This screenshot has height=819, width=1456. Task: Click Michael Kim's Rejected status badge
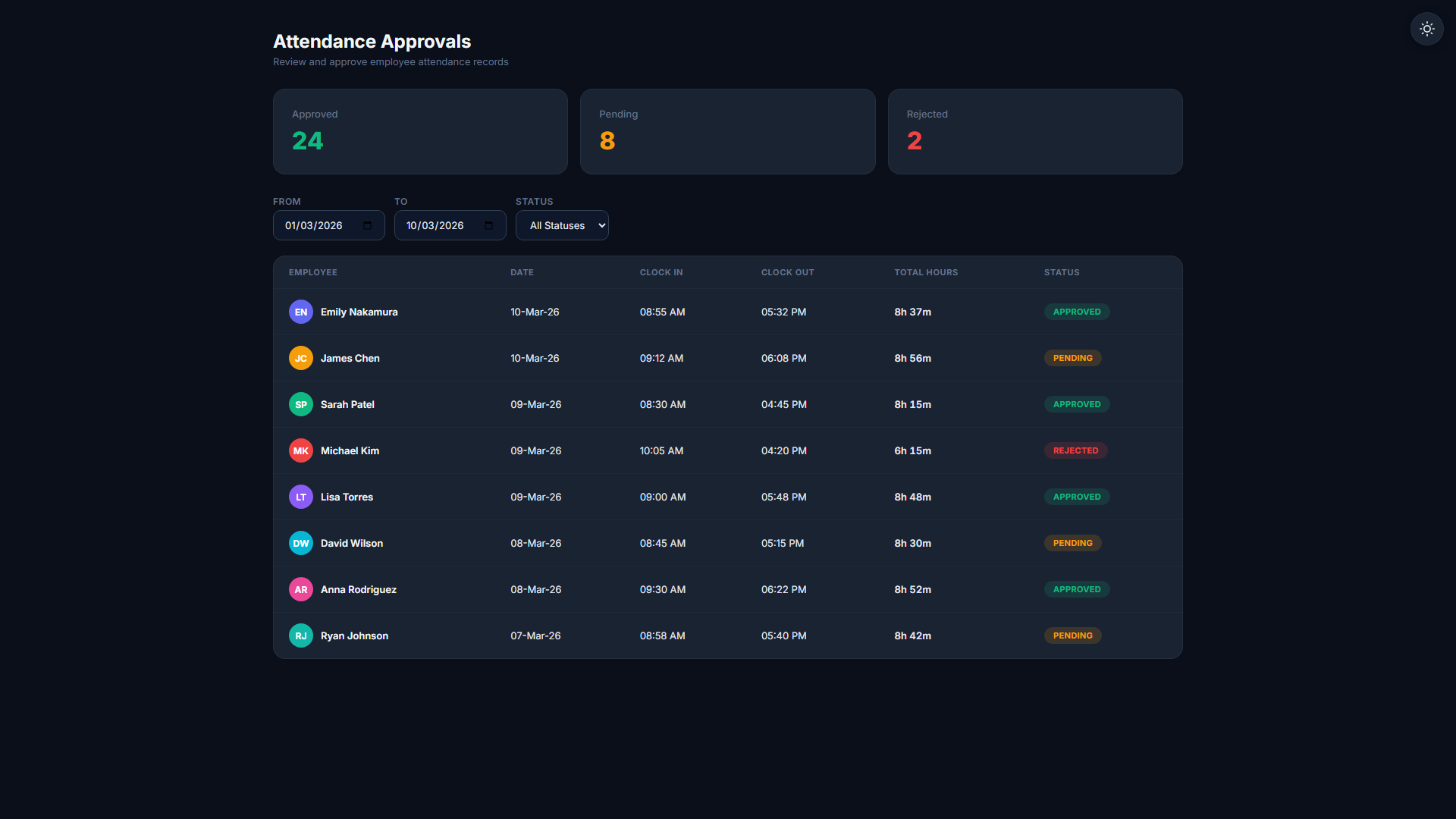(x=1076, y=450)
